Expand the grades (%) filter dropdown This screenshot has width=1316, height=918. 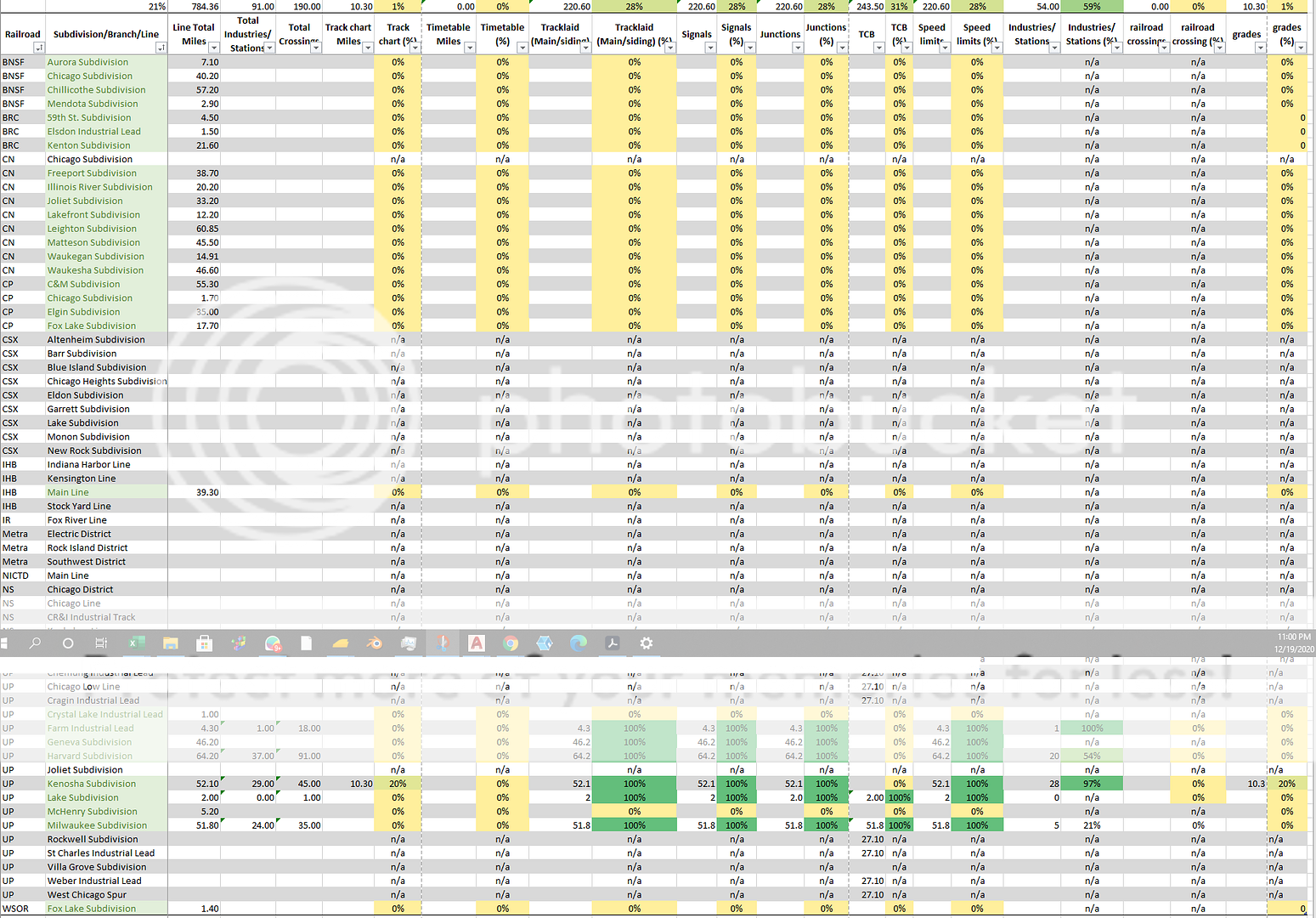(x=1302, y=48)
